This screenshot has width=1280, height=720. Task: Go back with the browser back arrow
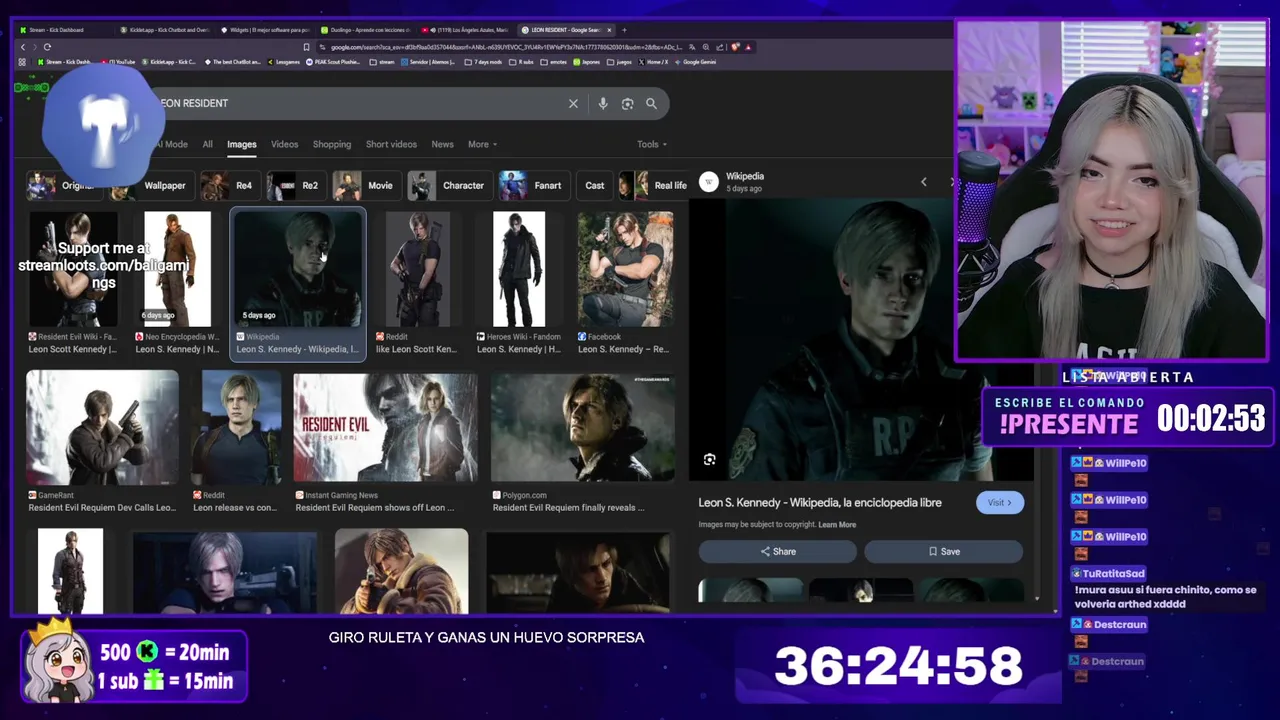[x=23, y=47]
